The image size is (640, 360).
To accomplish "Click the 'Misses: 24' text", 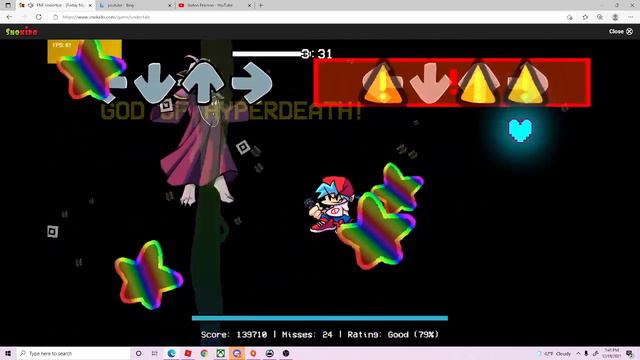I will (x=307, y=335).
